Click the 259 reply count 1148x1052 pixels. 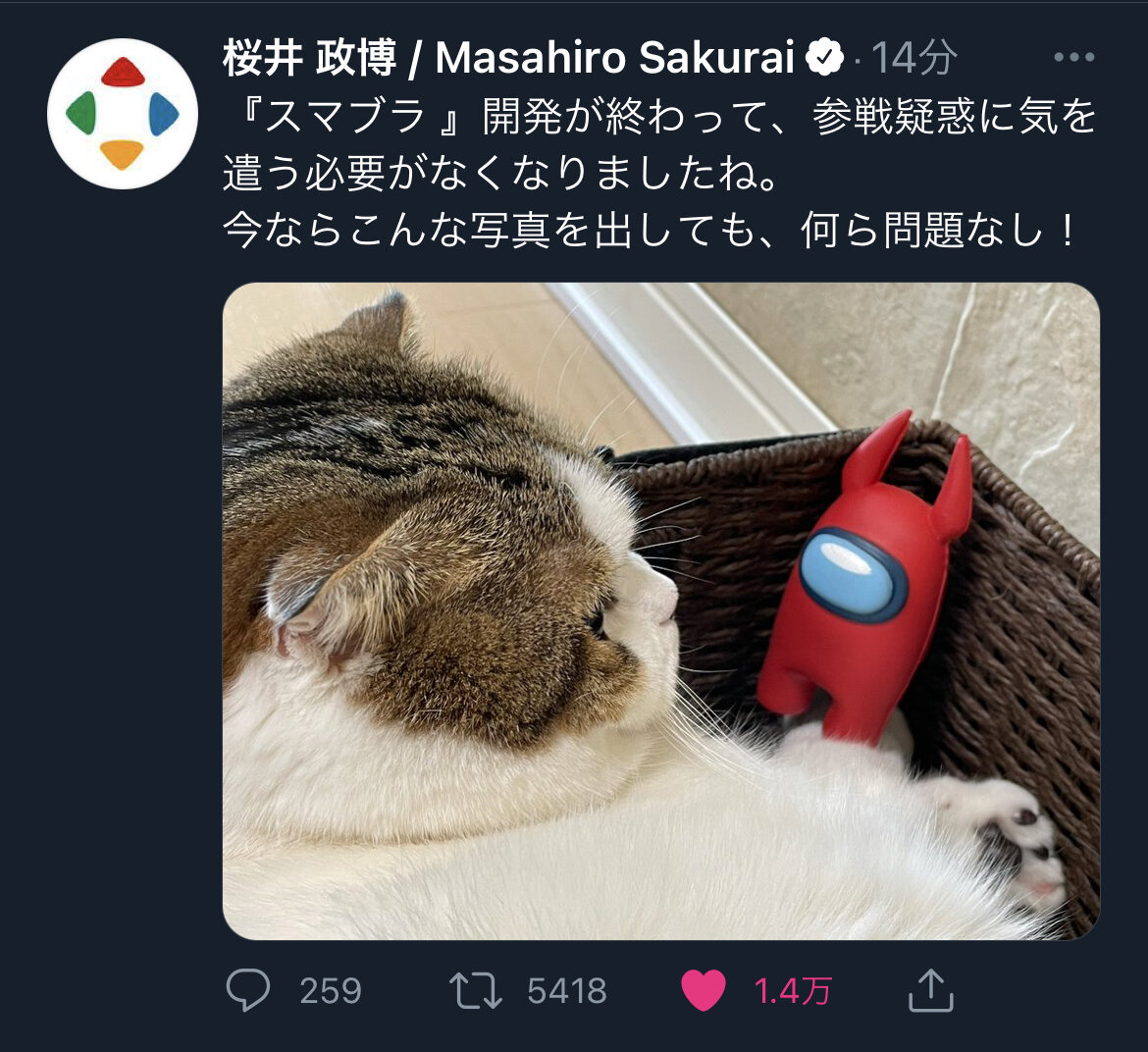pos(331,991)
